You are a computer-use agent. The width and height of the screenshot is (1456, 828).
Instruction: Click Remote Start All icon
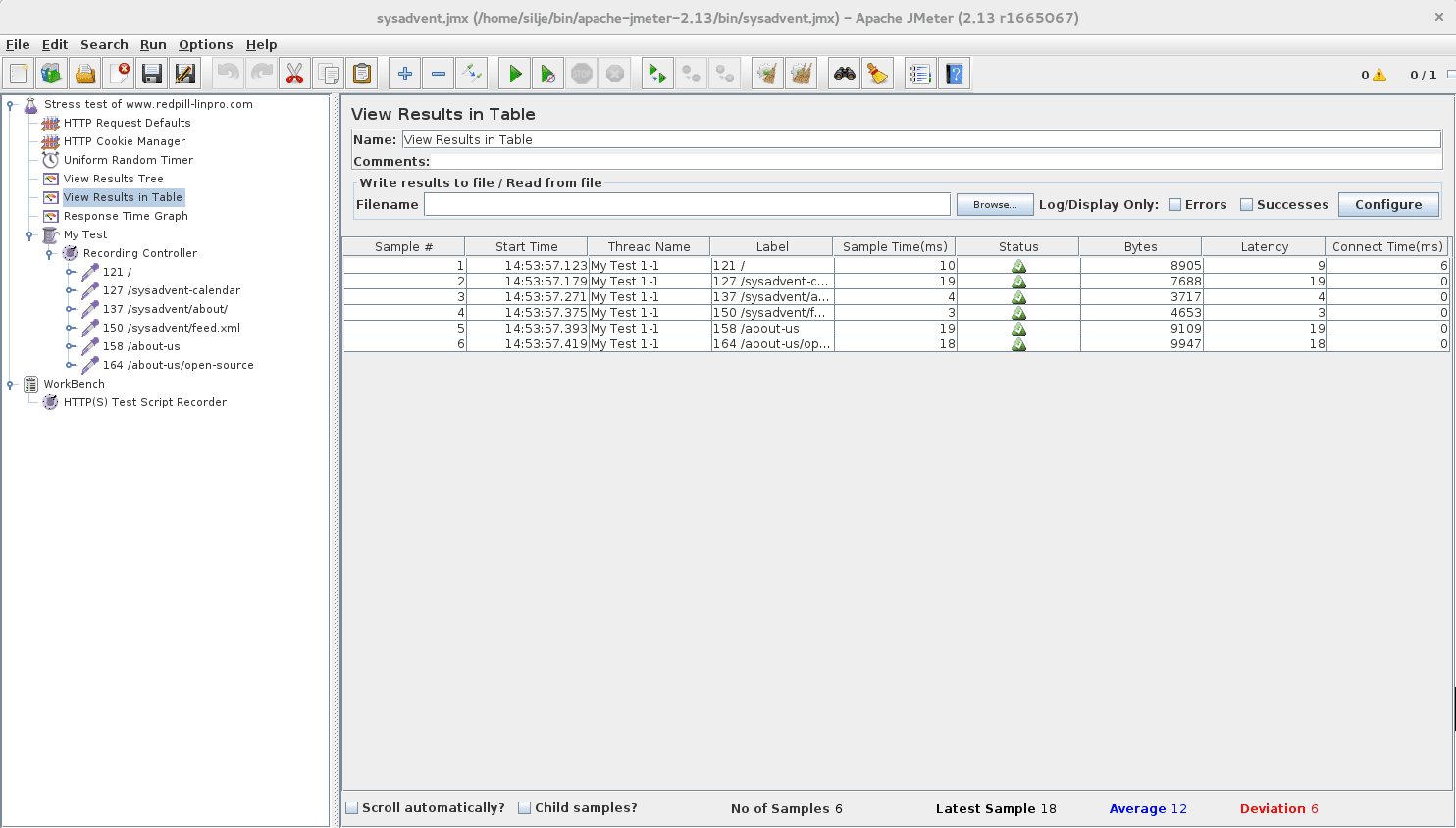(x=657, y=74)
